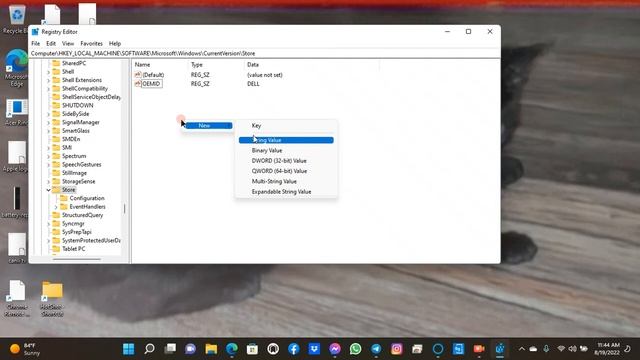This screenshot has height=360, width=640.
Task: Select the SysPrepTapi key
Action: (77, 232)
